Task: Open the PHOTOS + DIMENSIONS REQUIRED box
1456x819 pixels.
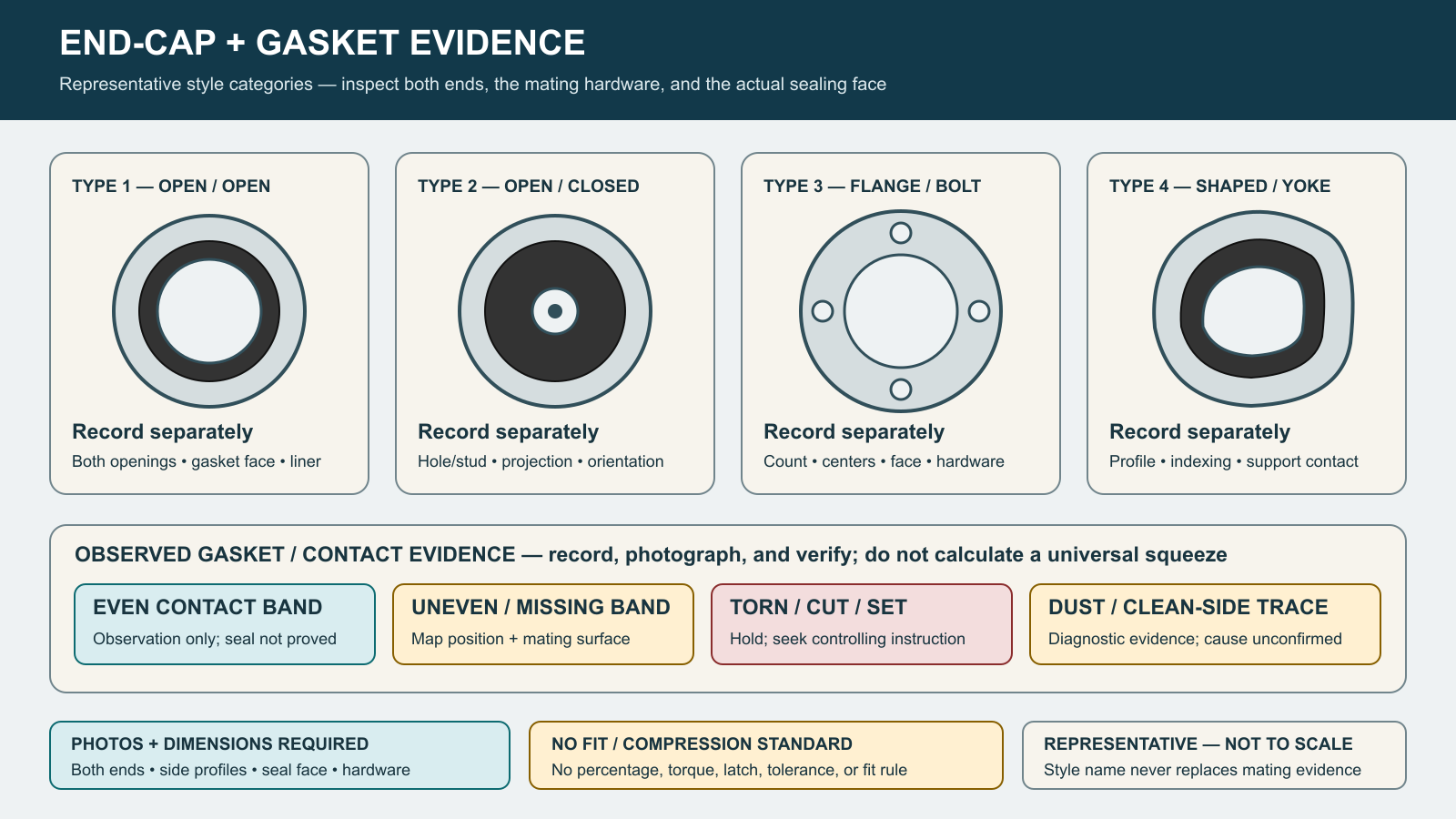Action: click(279, 755)
